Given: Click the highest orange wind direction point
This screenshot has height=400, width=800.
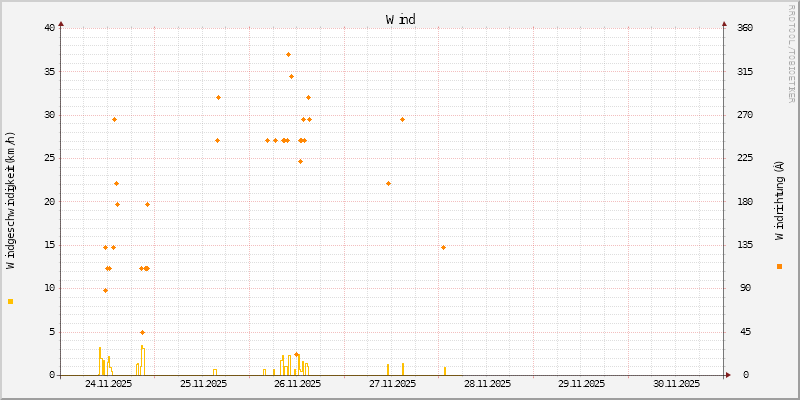Looking at the screenshot, I should 289,54.
